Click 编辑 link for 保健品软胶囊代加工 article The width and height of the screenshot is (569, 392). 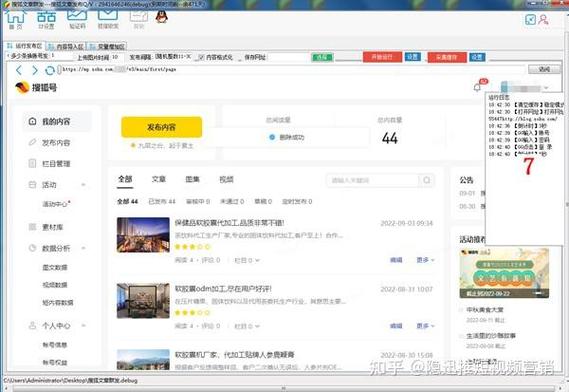click(x=396, y=260)
